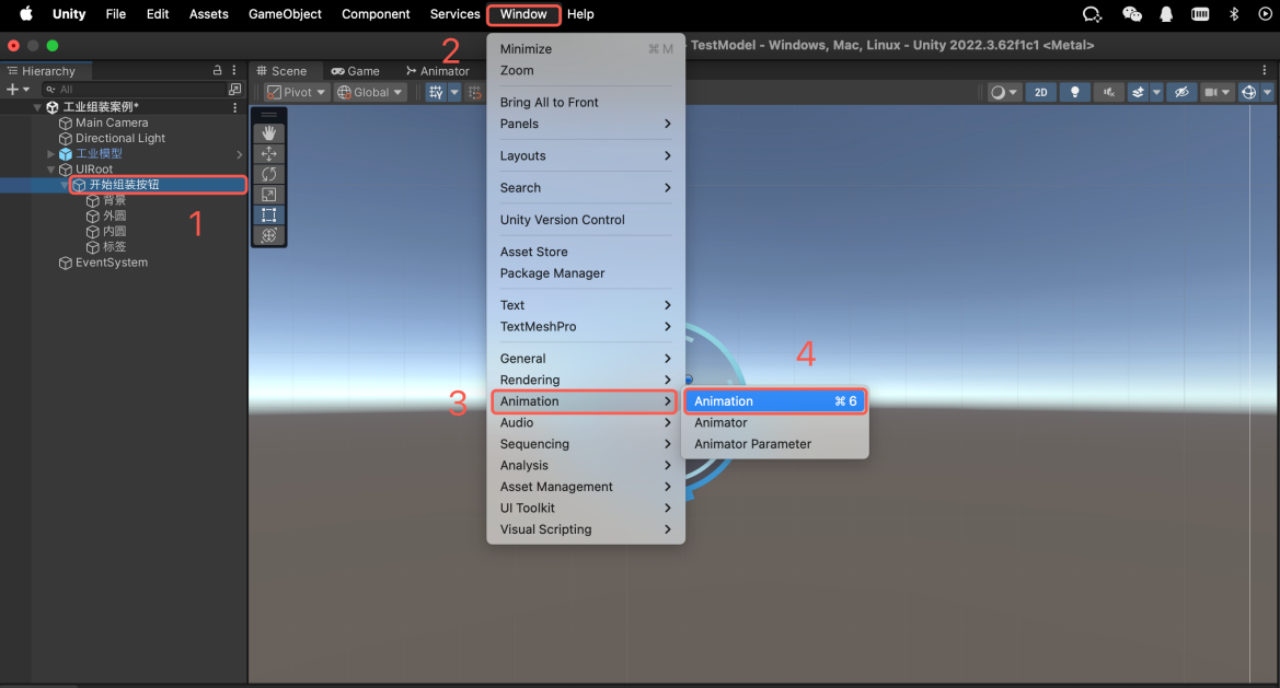The height and width of the screenshot is (688, 1280).
Task: Click the Bluetooth menu bar icon
Action: pyautogui.click(x=1234, y=14)
